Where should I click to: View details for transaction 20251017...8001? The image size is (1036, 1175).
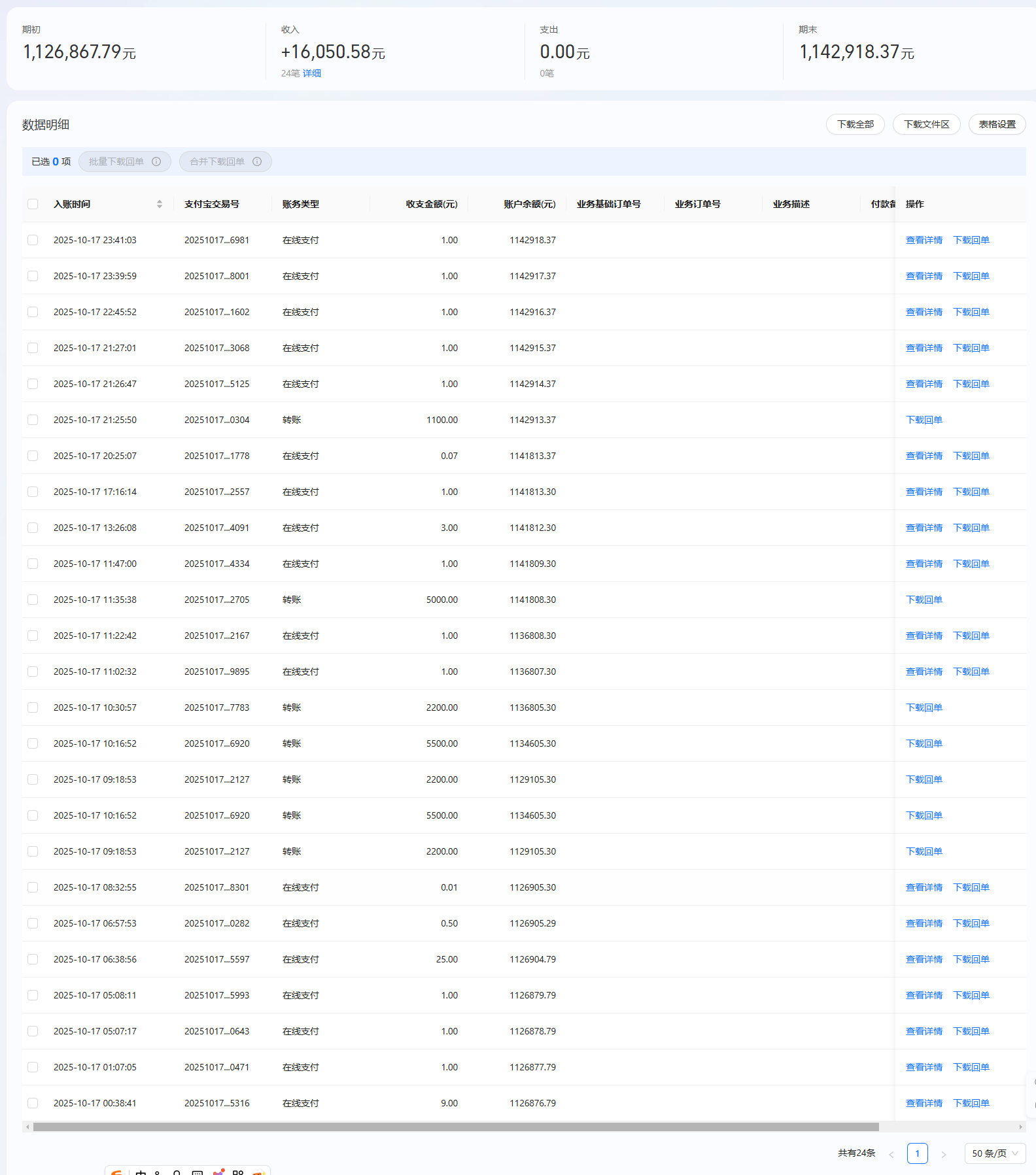tap(924, 276)
